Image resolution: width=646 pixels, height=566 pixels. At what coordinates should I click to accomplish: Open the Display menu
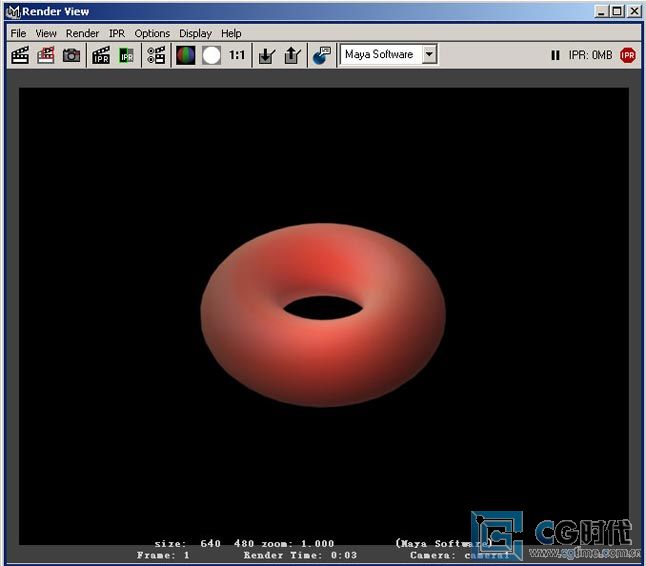tap(195, 33)
